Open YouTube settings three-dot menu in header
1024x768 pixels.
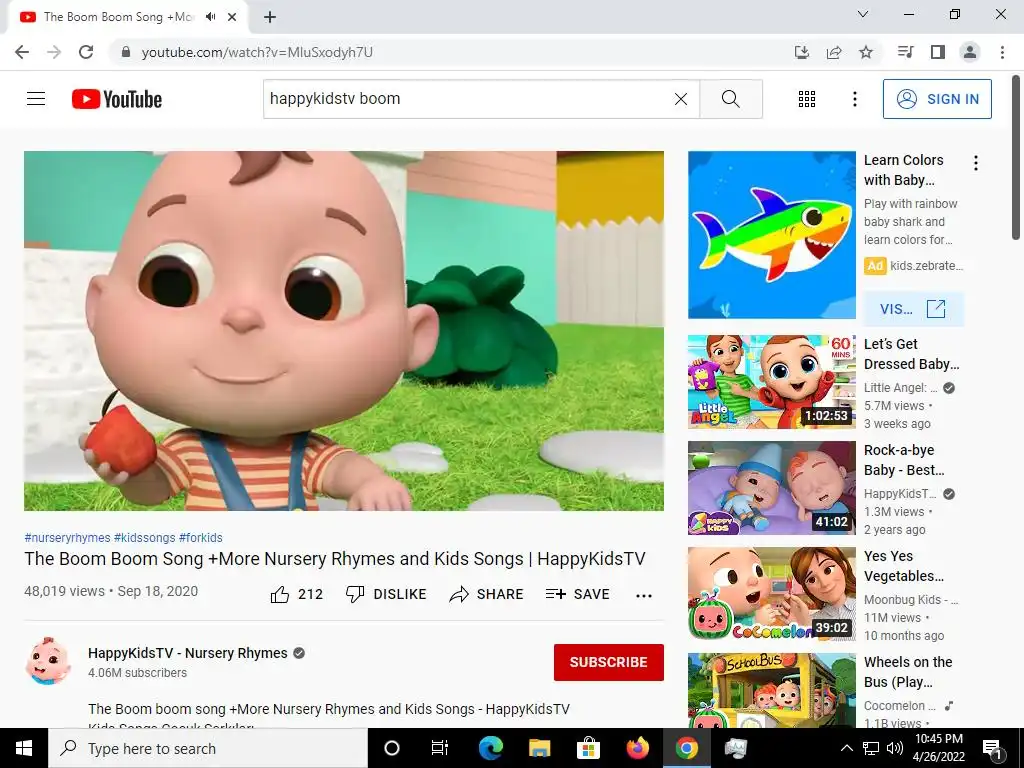[854, 99]
